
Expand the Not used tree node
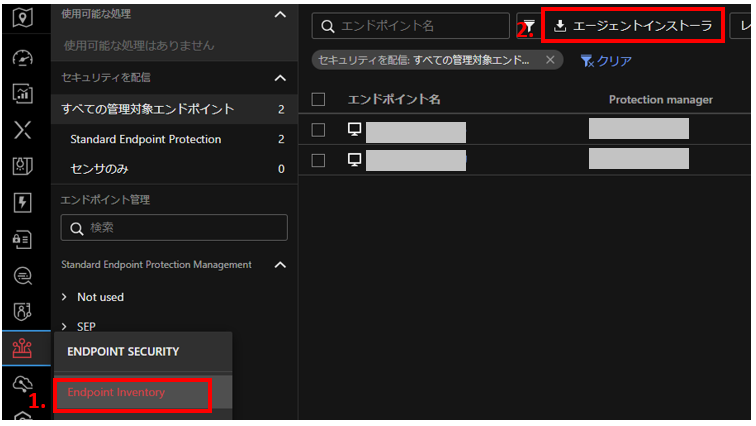(65, 297)
